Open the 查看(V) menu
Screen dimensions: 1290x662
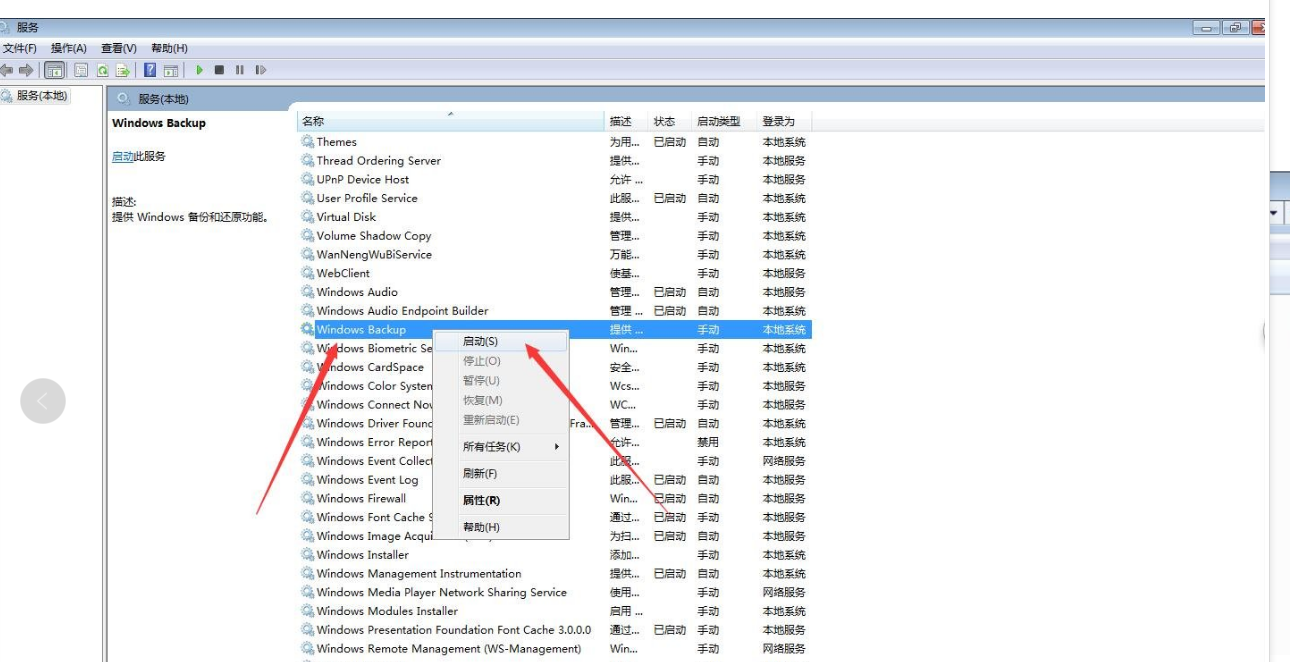click(x=118, y=48)
